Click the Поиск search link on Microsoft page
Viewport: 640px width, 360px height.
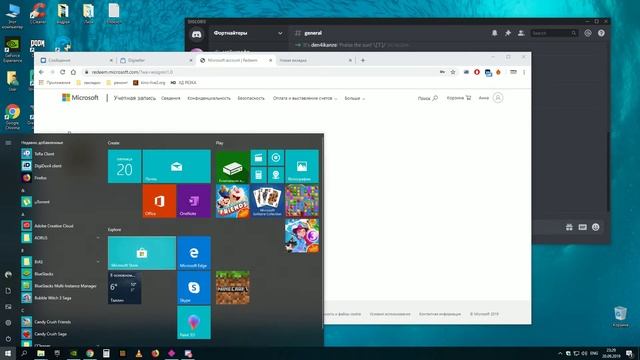pos(427,98)
